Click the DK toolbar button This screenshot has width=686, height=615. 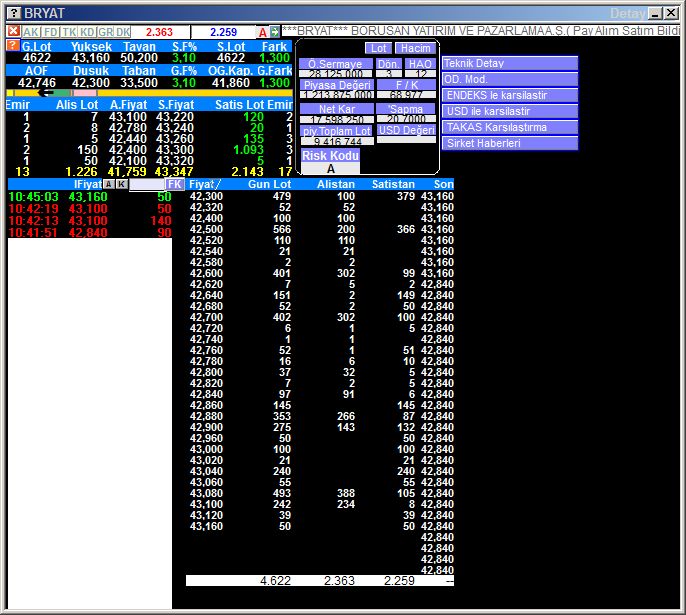click(x=123, y=32)
